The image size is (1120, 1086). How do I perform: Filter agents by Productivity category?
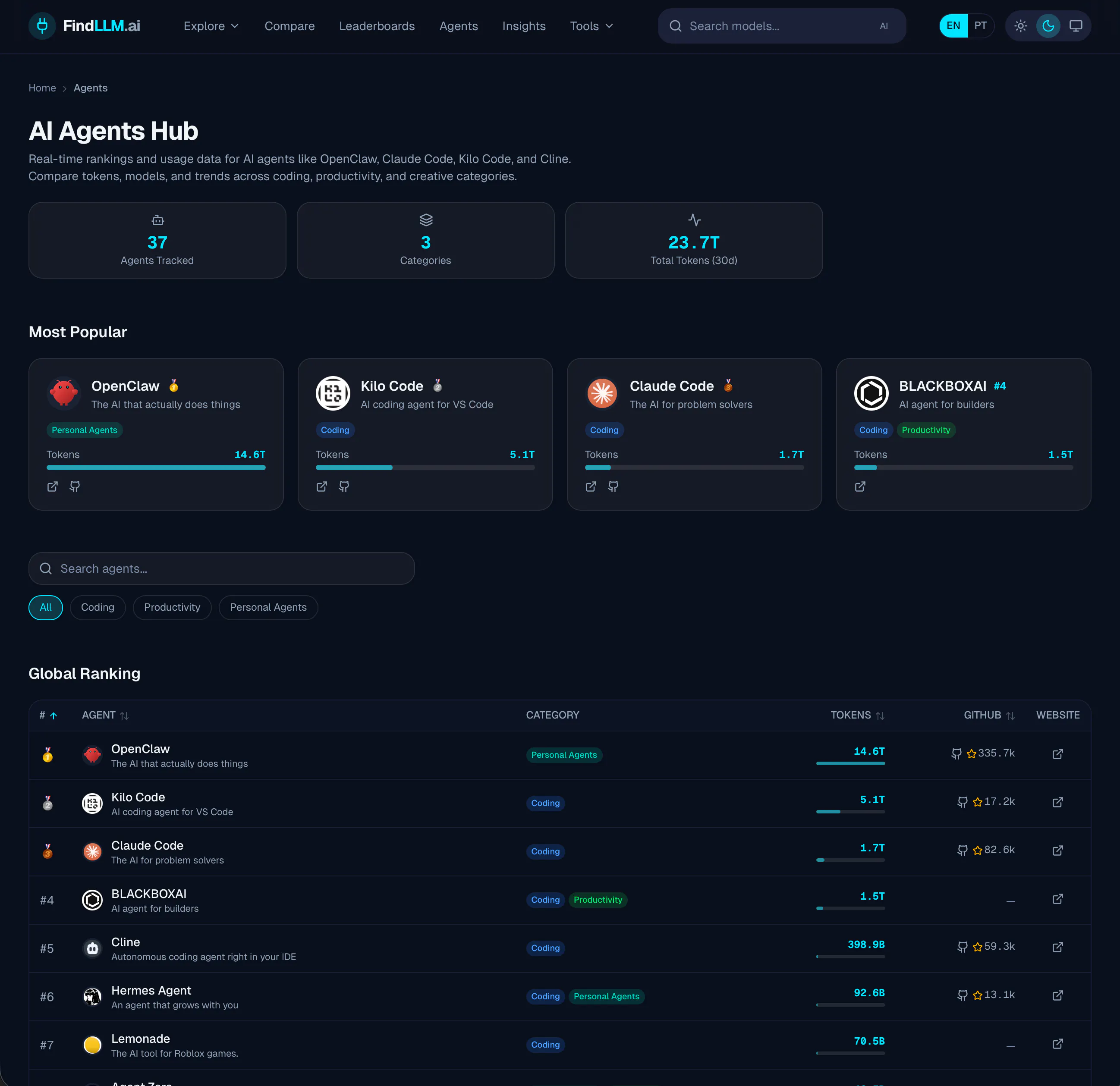172,607
